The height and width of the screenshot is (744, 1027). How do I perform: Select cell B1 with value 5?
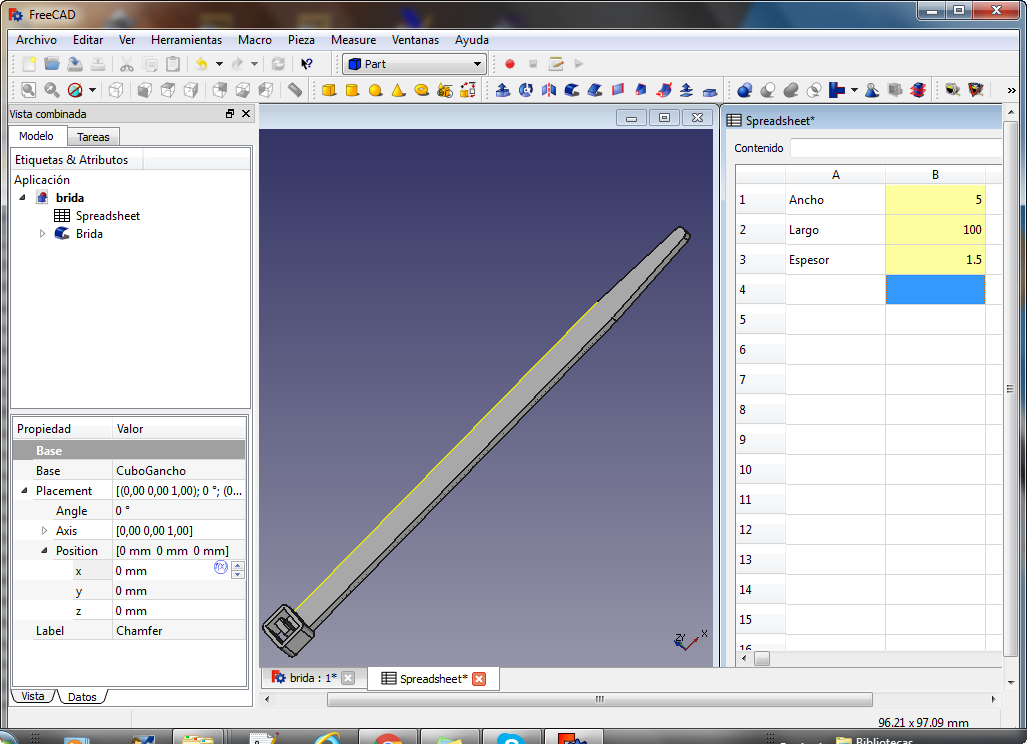pyautogui.click(x=935, y=200)
